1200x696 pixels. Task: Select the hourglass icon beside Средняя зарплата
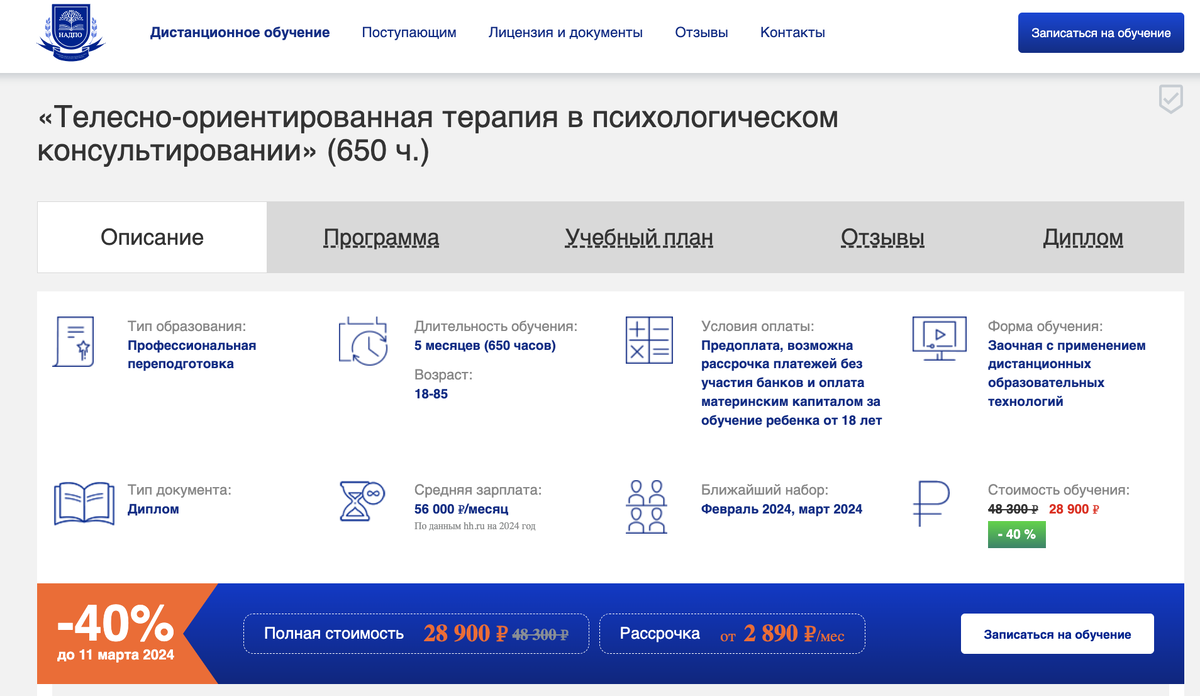coord(361,500)
